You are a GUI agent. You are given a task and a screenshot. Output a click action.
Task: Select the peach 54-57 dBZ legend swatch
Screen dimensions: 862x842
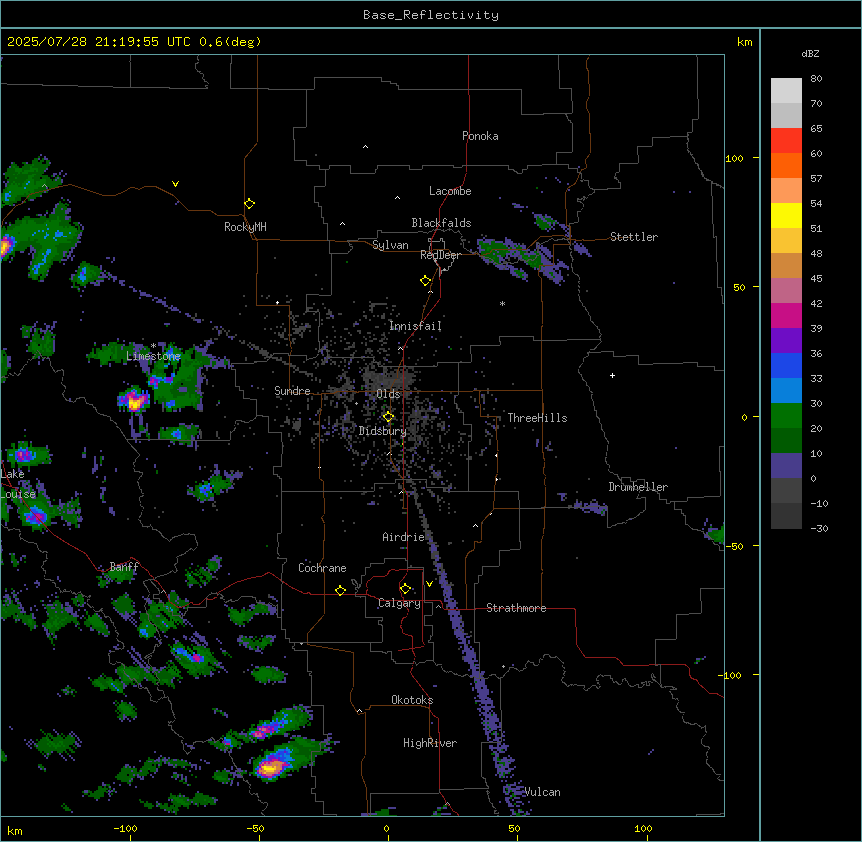coord(786,191)
